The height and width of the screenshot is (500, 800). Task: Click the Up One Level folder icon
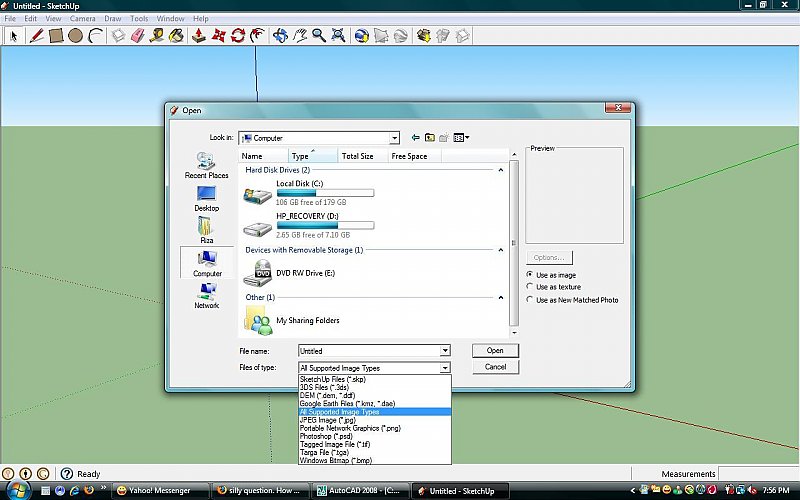[430, 138]
